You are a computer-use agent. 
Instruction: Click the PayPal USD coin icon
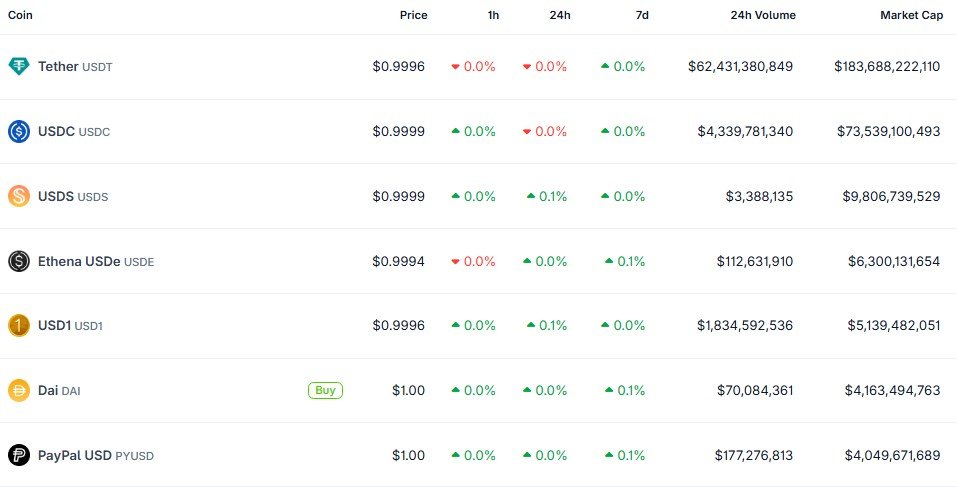pyautogui.click(x=18, y=455)
